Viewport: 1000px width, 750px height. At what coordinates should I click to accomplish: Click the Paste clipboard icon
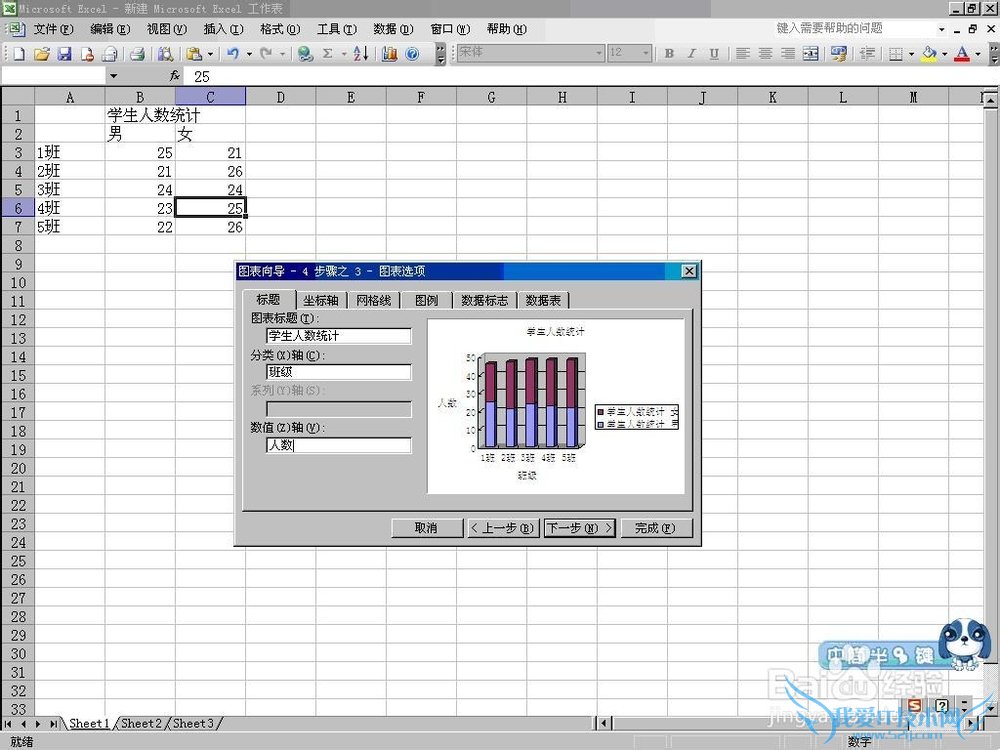coord(195,54)
